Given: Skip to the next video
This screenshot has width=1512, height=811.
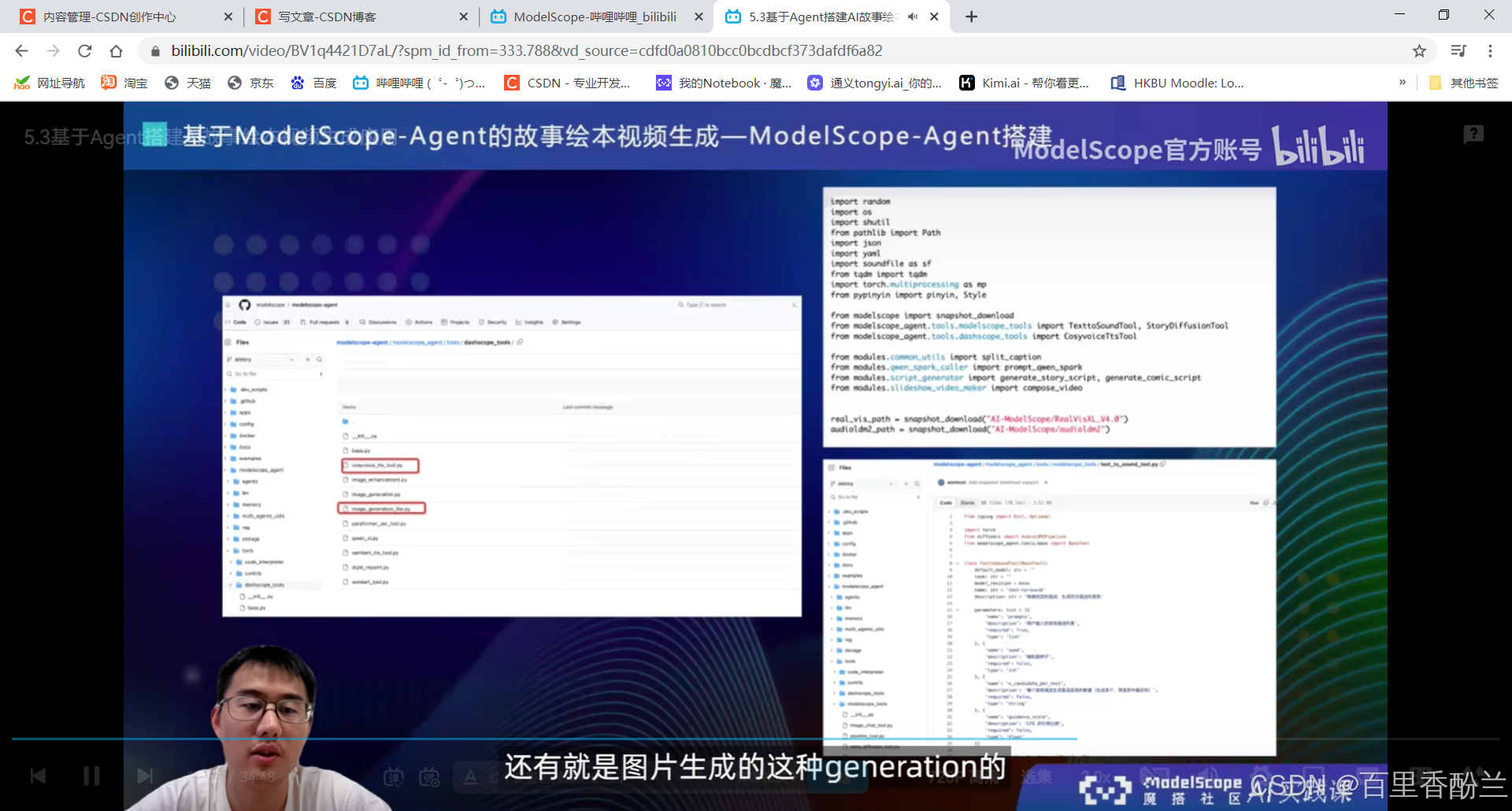Looking at the screenshot, I should (145, 776).
